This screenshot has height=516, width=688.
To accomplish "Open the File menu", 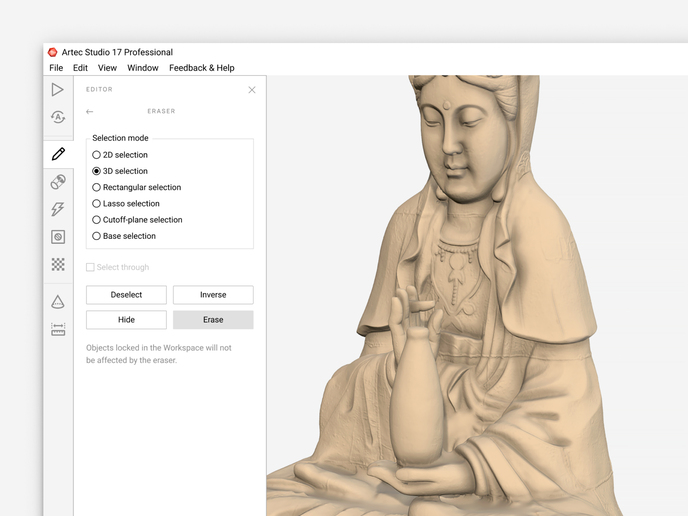I will tap(56, 68).
